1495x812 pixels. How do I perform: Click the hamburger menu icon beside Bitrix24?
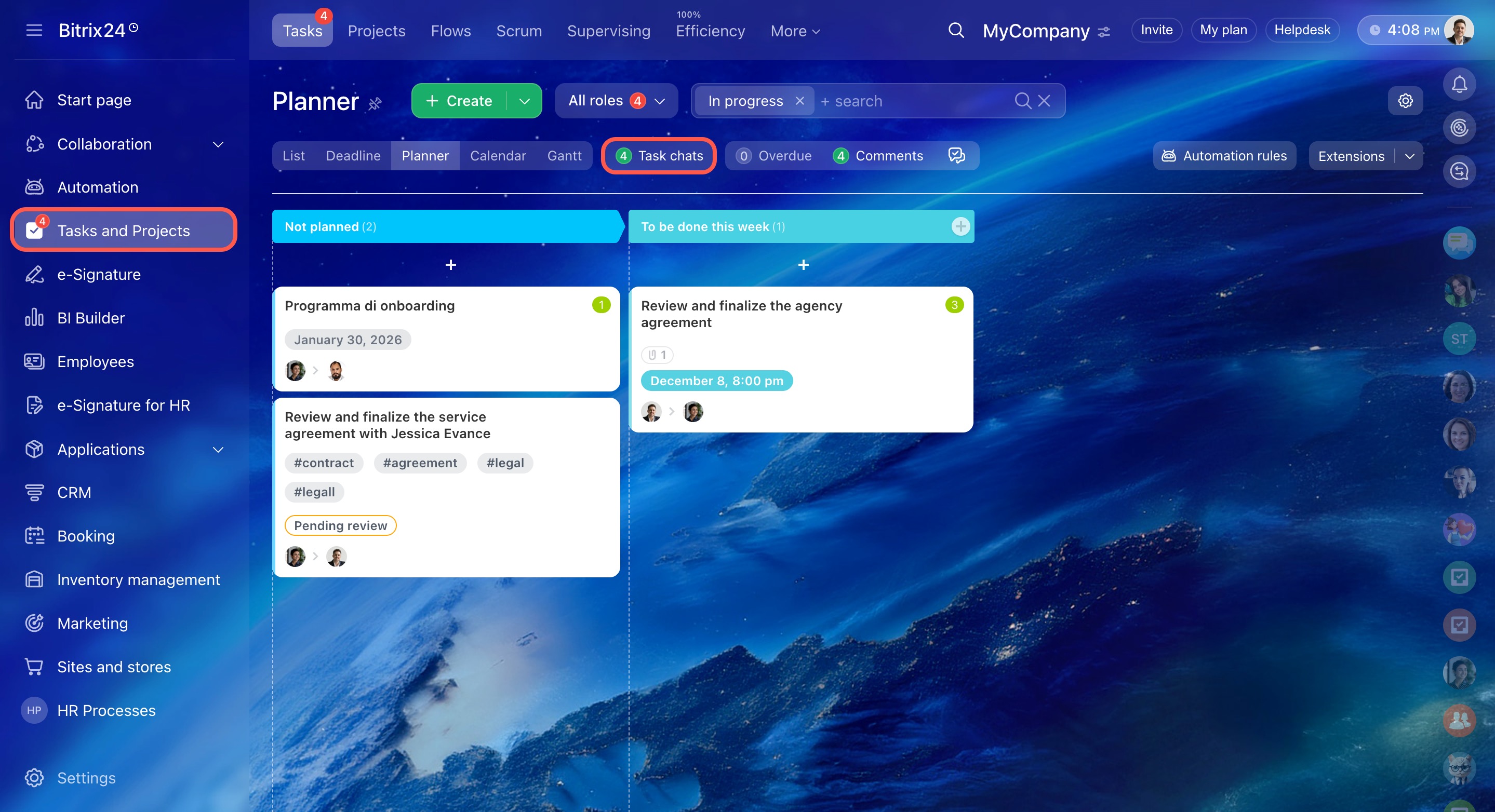click(x=34, y=30)
